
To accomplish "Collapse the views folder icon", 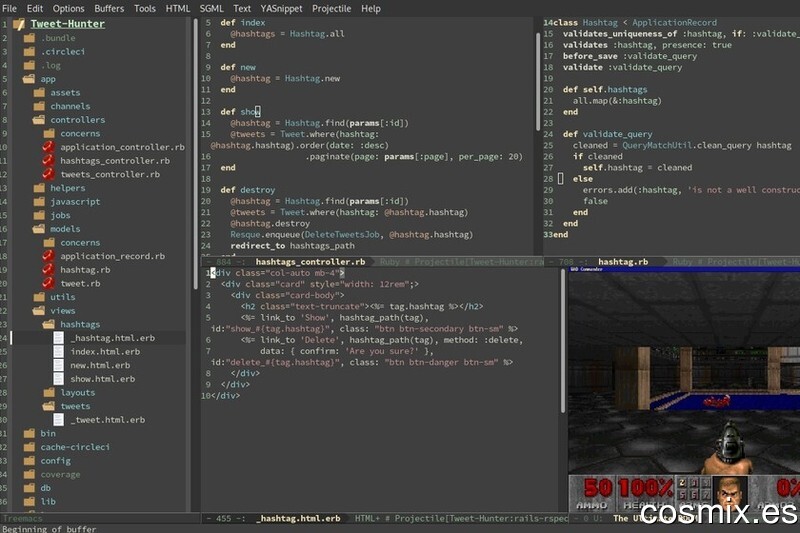I will coord(39,311).
